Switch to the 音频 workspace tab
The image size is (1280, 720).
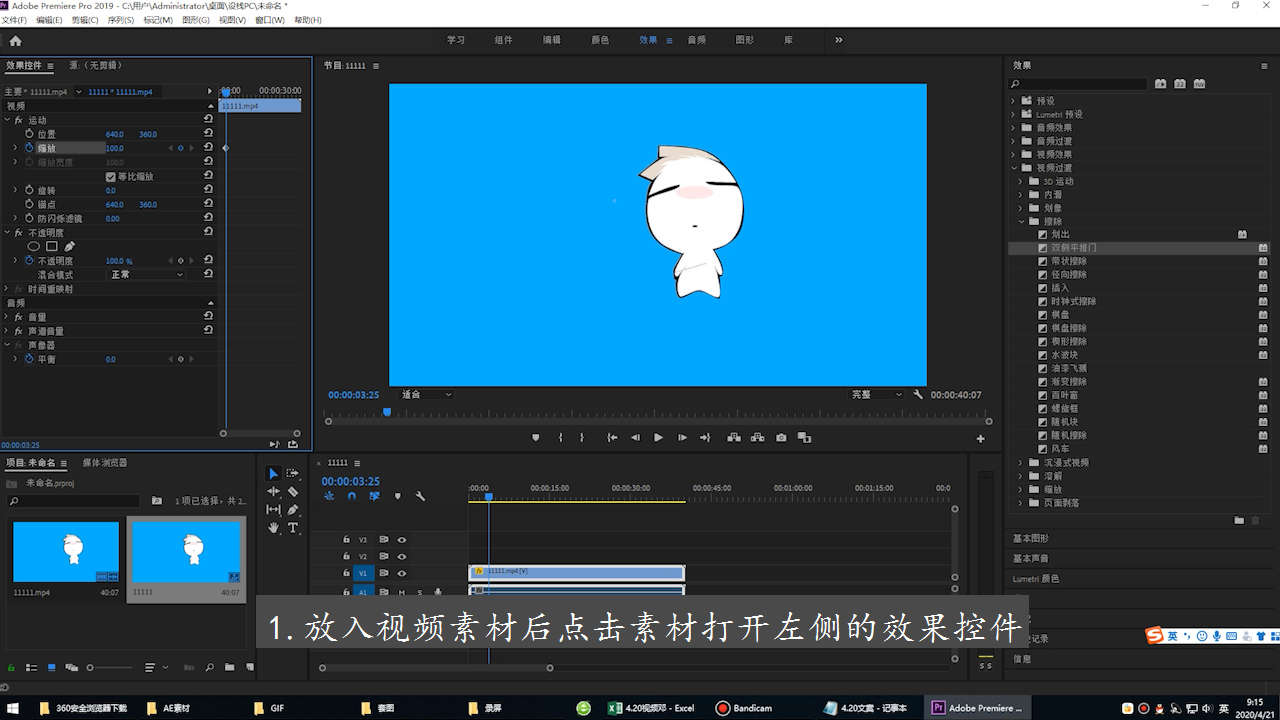tap(697, 40)
